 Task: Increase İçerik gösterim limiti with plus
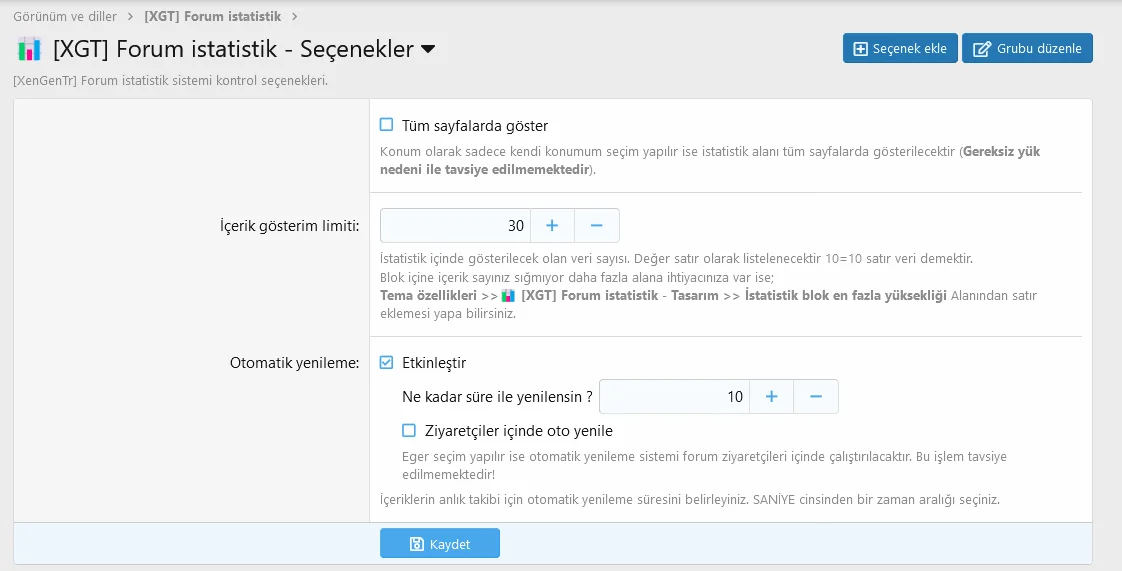pos(552,226)
